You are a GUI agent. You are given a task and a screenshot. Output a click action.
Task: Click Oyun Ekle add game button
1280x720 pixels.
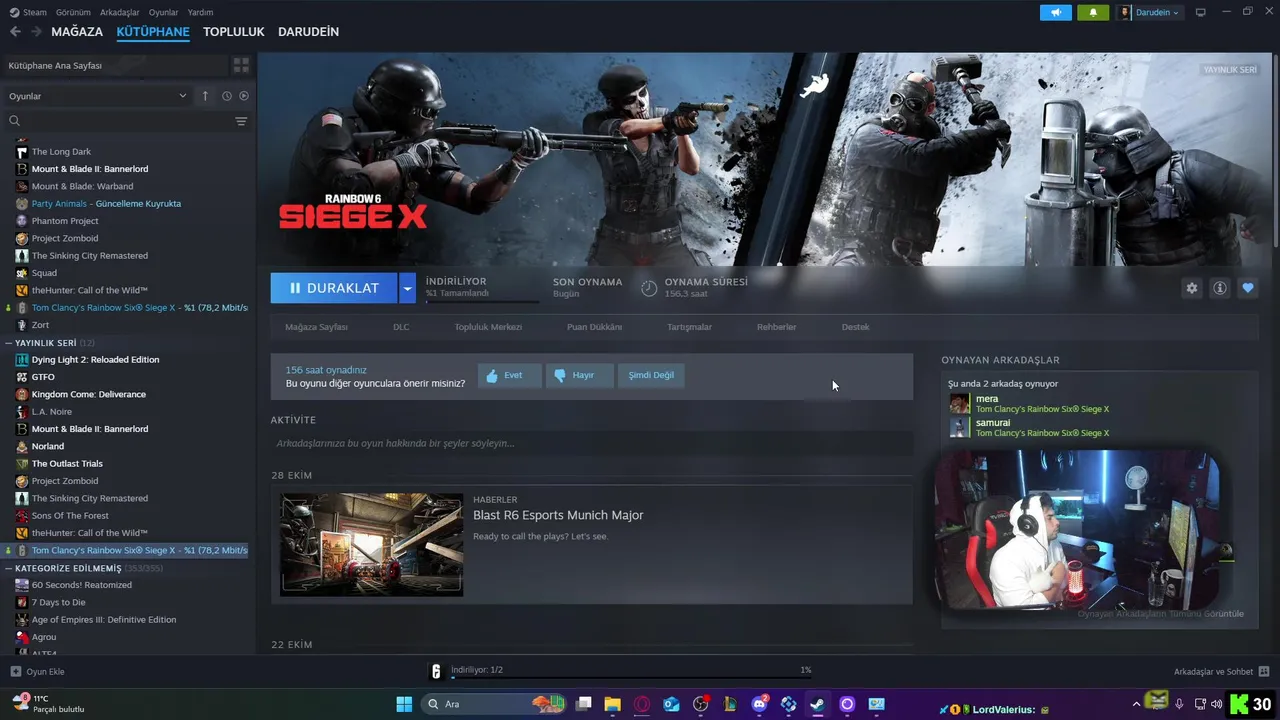click(37, 671)
